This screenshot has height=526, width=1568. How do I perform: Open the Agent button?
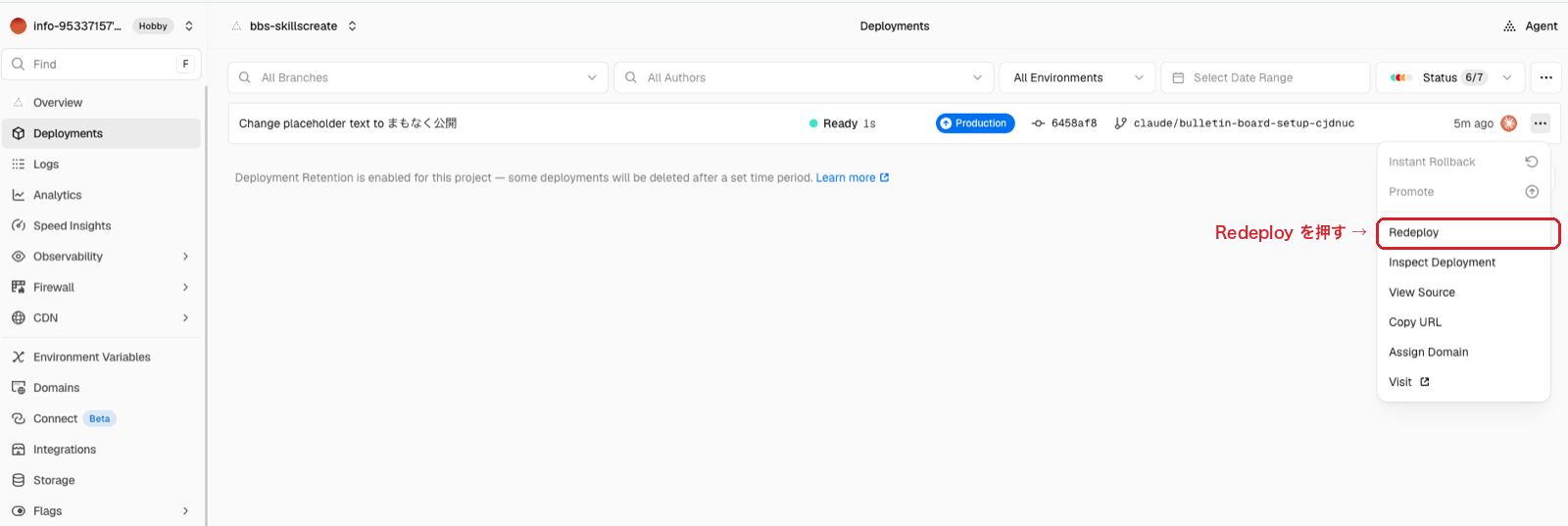click(x=1530, y=26)
